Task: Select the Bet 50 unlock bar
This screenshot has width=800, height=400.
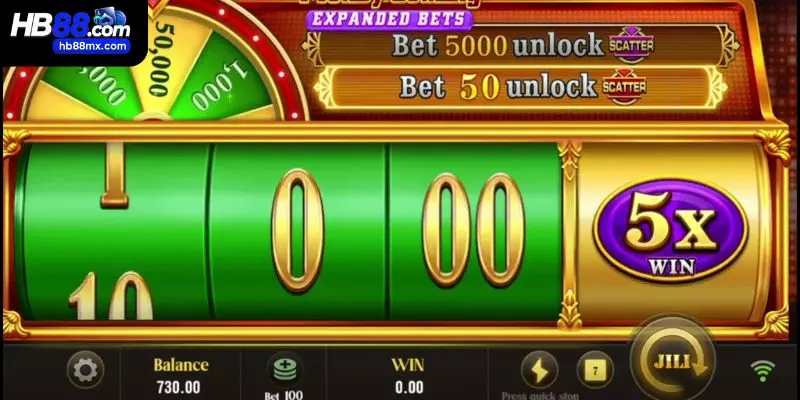Action: tap(521, 87)
